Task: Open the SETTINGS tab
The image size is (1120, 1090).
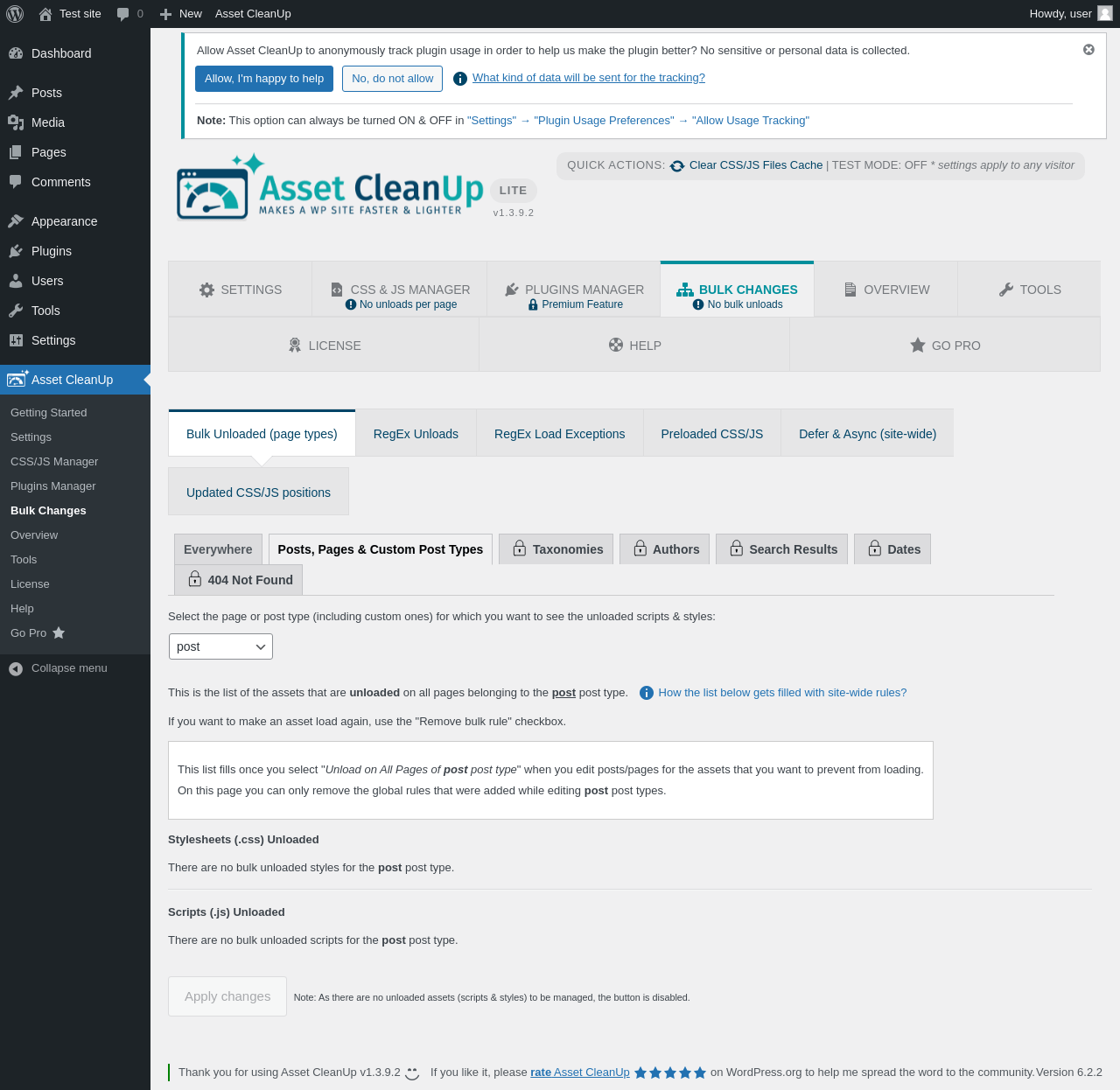Action: (x=240, y=290)
